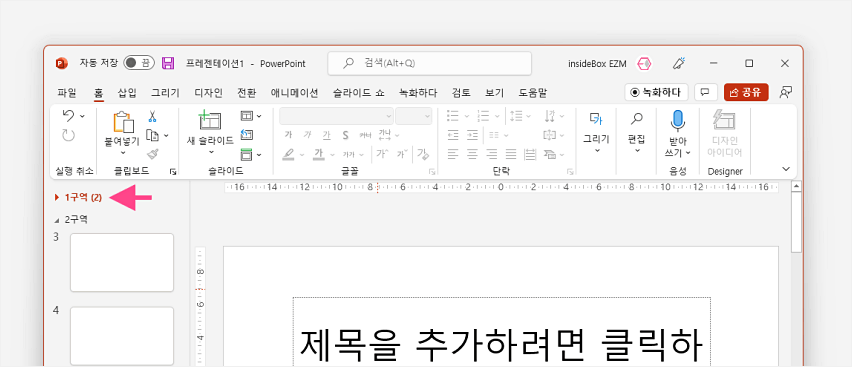Click the Reset slide icon
852x367 pixels.
coord(247,135)
